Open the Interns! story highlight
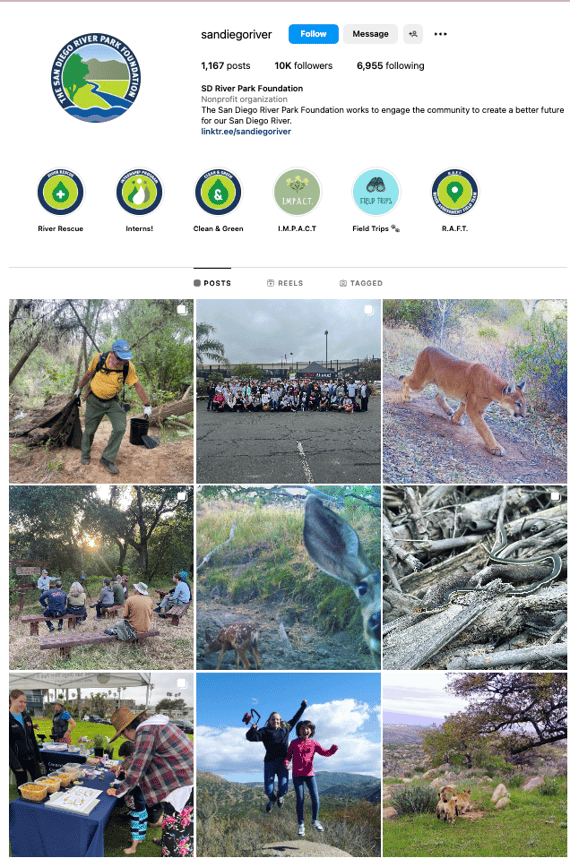Image resolution: width=570 pixels, height=858 pixels. point(139,192)
